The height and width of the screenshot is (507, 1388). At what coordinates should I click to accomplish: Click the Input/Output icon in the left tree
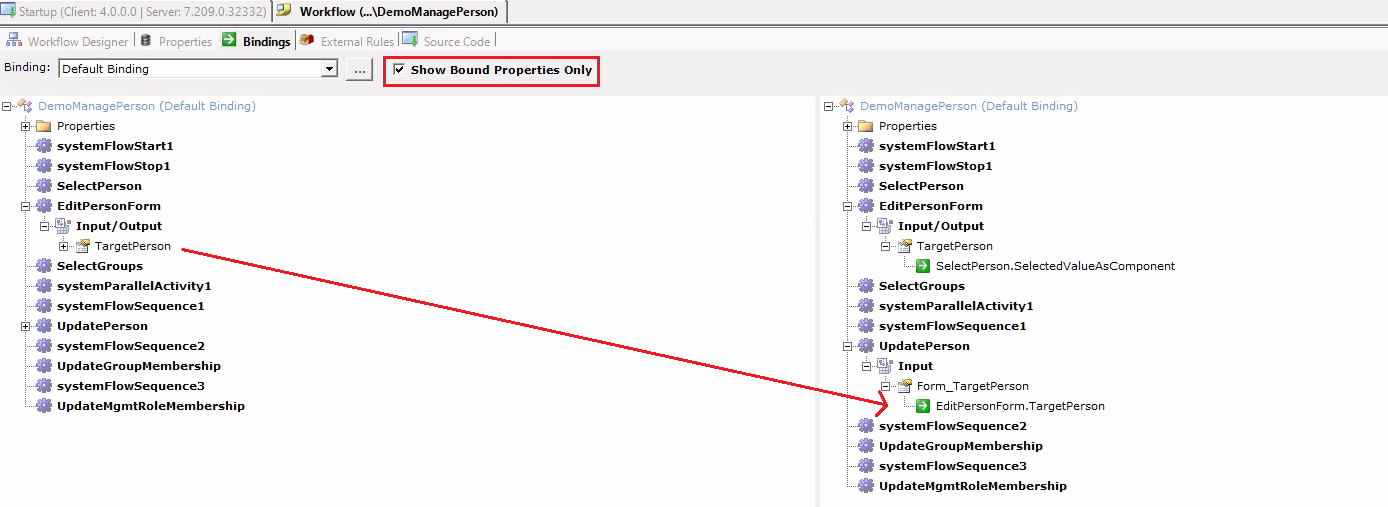tap(63, 226)
